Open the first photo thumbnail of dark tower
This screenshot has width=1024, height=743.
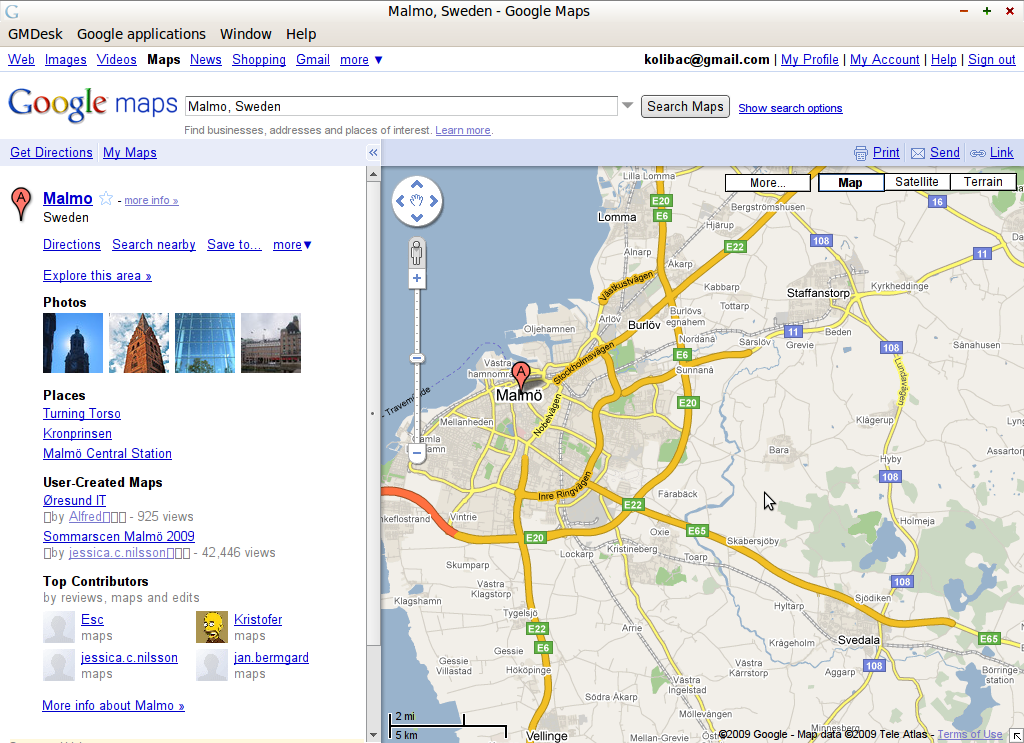[73, 343]
